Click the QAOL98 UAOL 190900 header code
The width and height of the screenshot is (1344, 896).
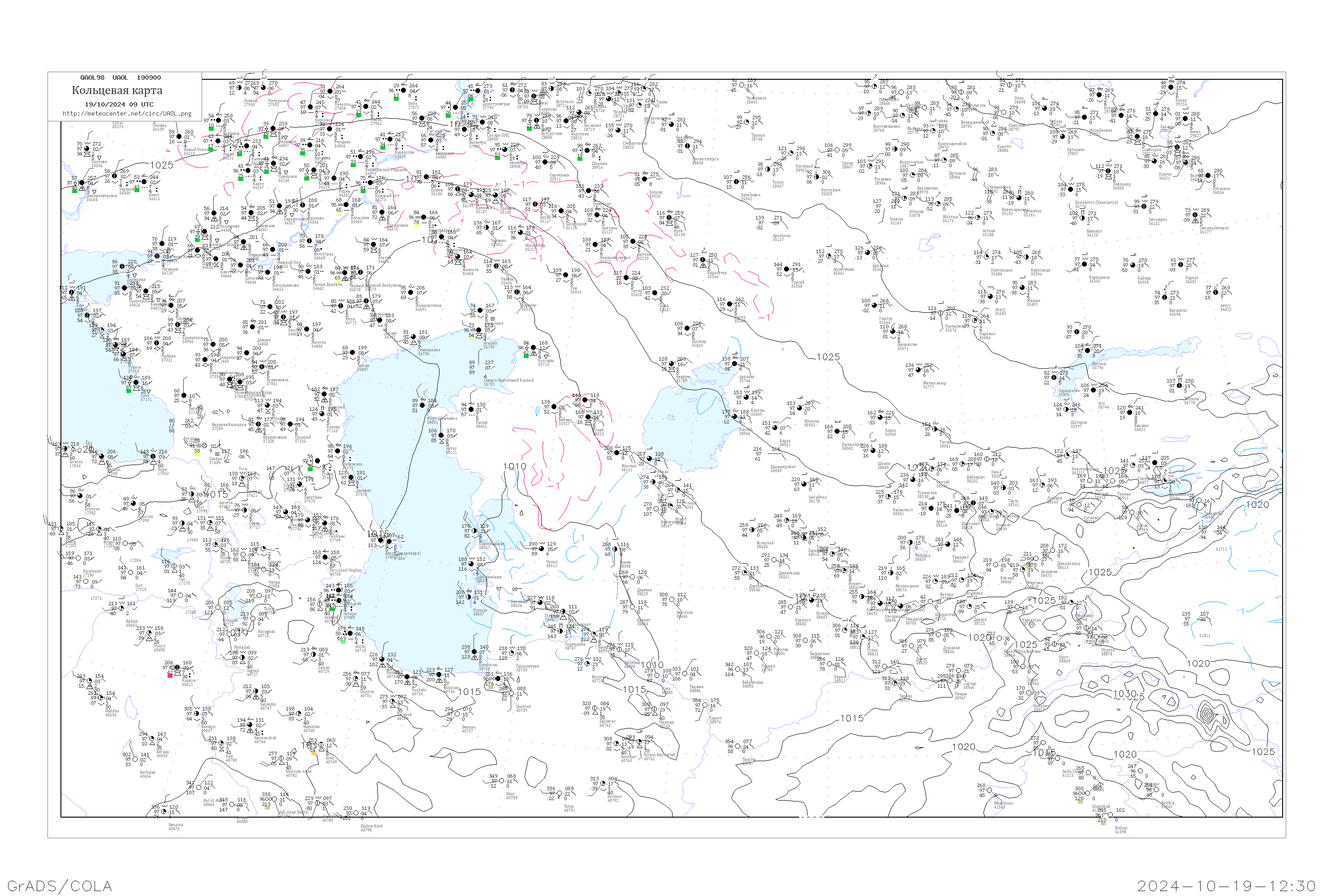[x=120, y=78]
